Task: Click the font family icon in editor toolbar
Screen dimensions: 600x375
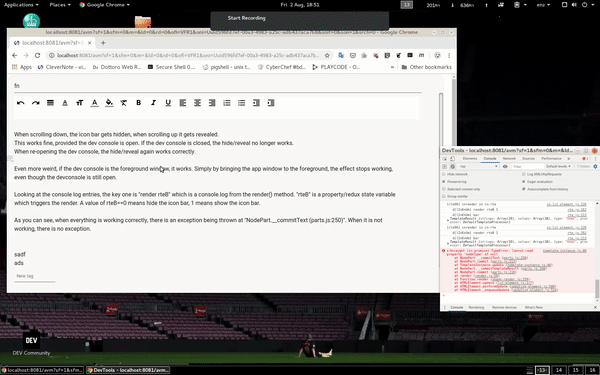Action: [65, 103]
